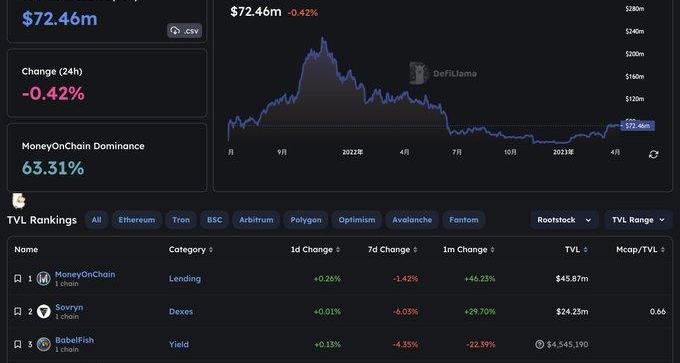Expand the TVL Range dropdown

638,220
